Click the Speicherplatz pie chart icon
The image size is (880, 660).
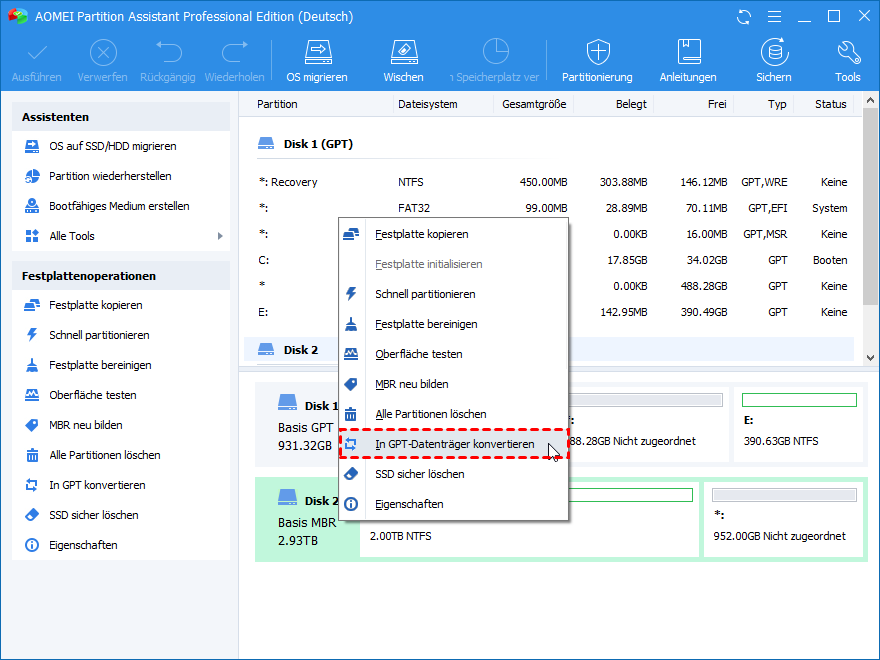click(x=496, y=52)
